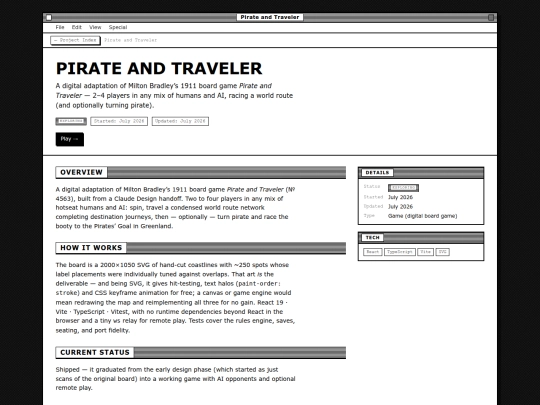Click the Tech panel header
540x405 pixels.
point(421,238)
